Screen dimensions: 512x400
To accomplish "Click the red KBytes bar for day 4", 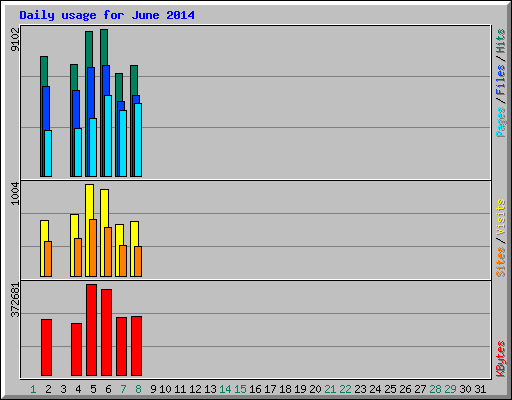I will coord(76,349).
